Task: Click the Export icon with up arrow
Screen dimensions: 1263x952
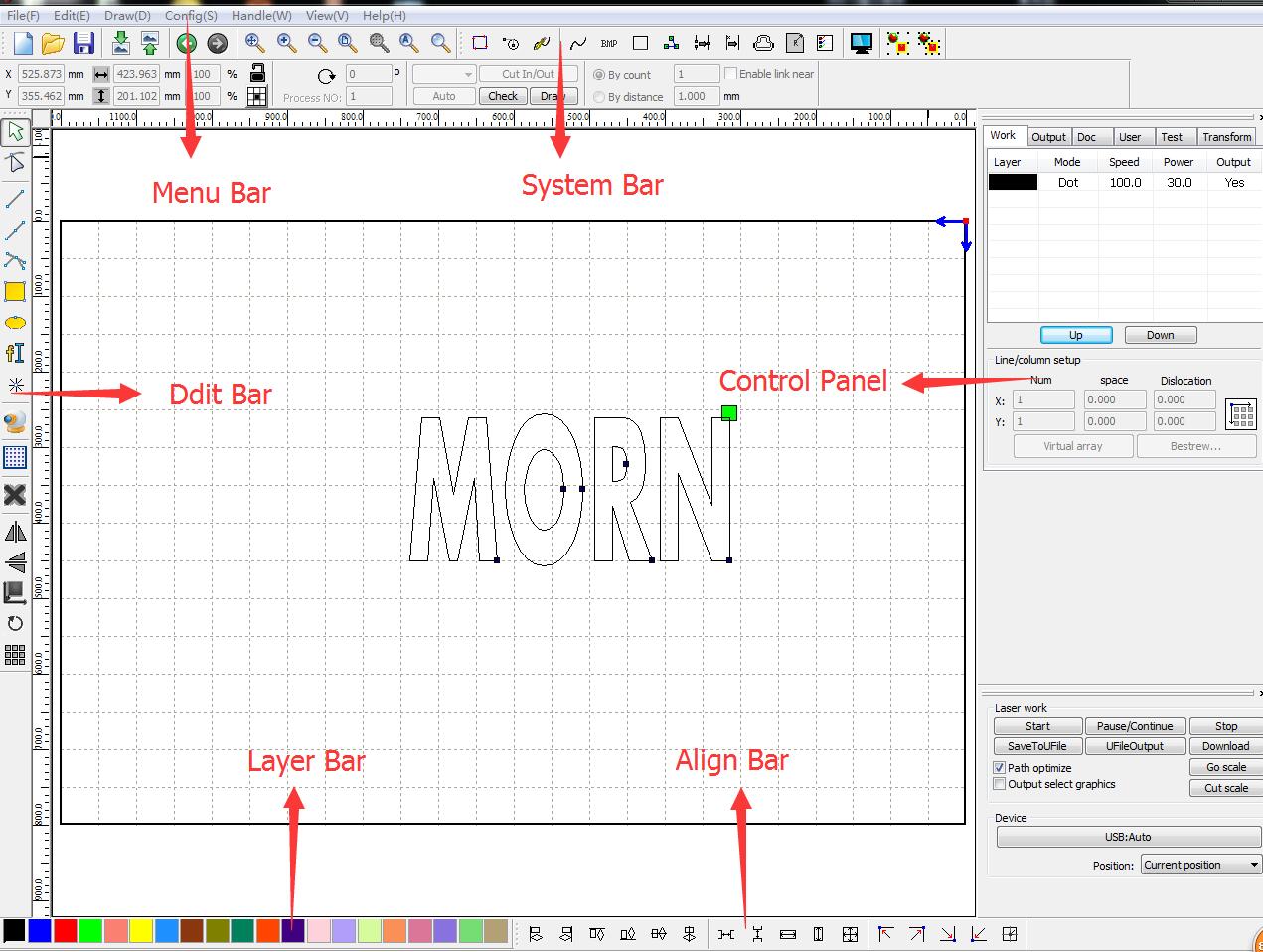Action: (x=150, y=42)
